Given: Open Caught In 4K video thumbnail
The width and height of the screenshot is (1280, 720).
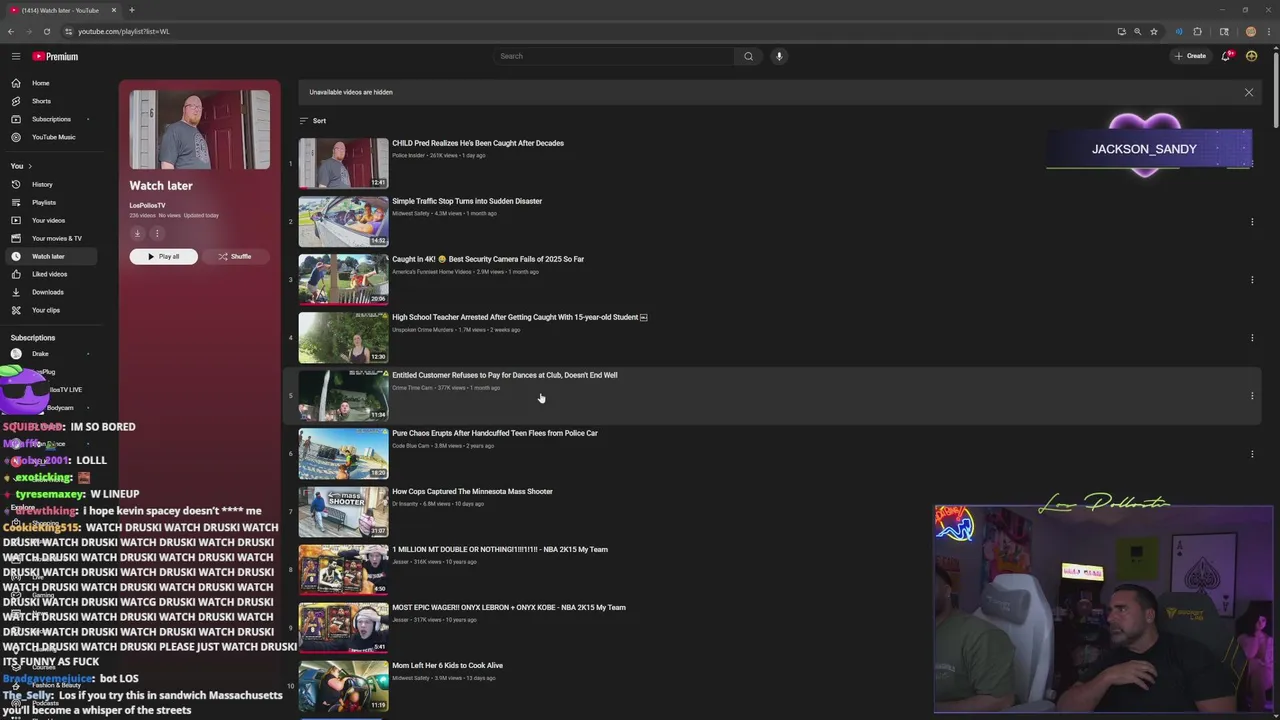Looking at the screenshot, I should point(343,279).
